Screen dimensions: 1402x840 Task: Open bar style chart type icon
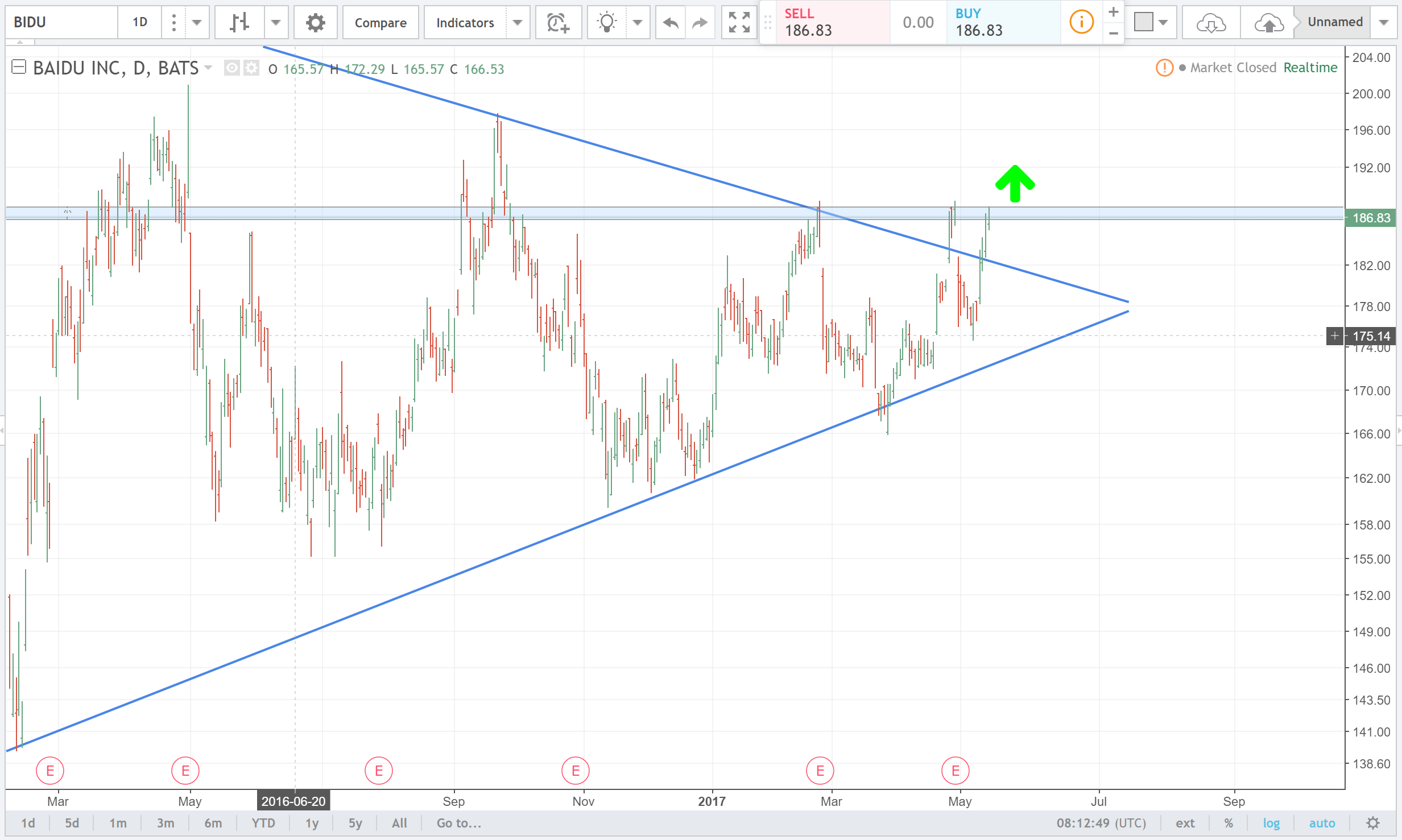point(240,23)
